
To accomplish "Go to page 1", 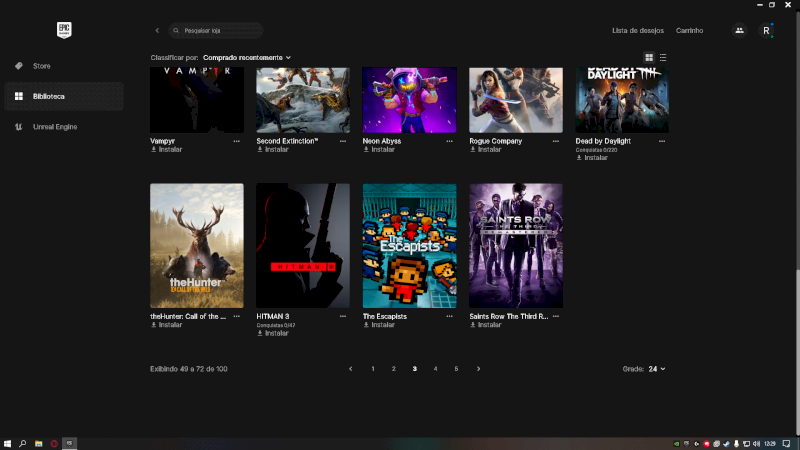I will pyautogui.click(x=373, y=369).
